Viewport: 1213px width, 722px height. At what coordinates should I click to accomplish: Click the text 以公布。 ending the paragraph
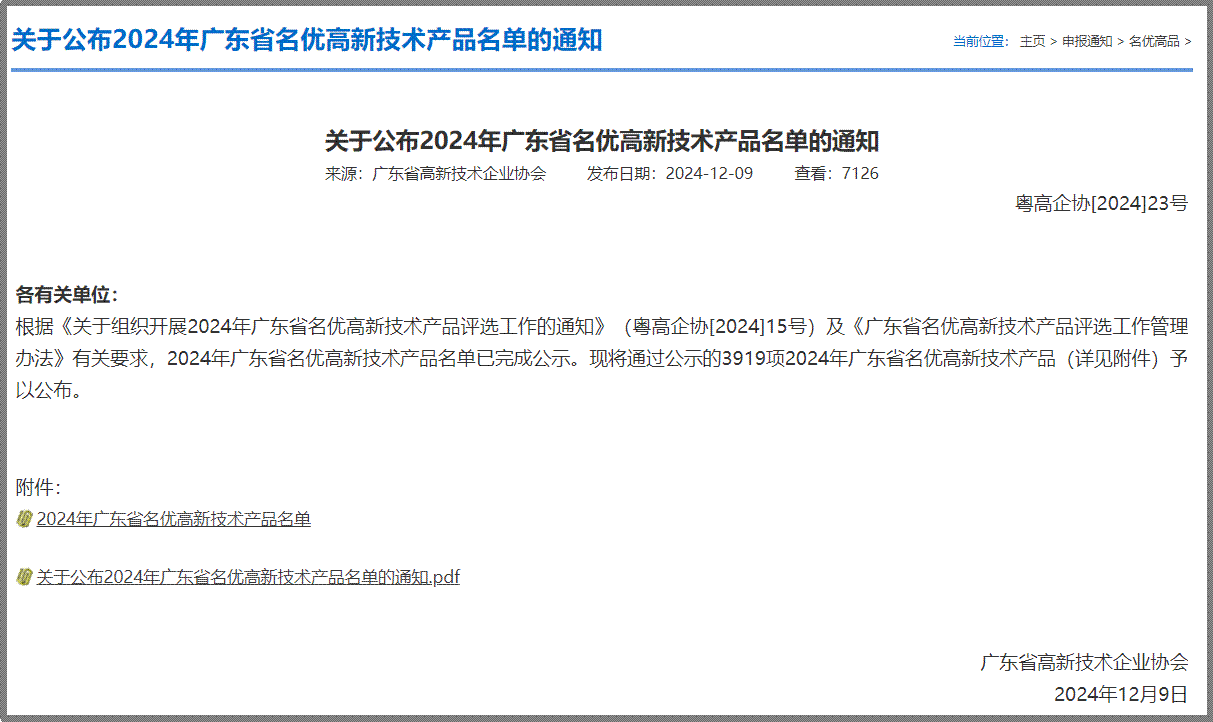[48, 391]
